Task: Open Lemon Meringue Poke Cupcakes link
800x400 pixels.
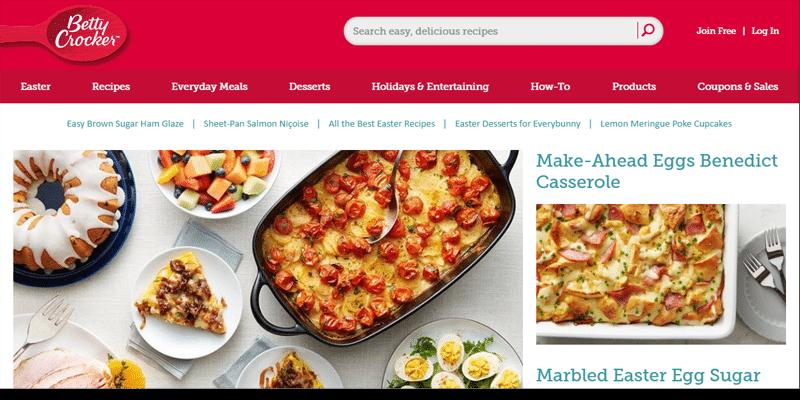Action: pos(666,124)
